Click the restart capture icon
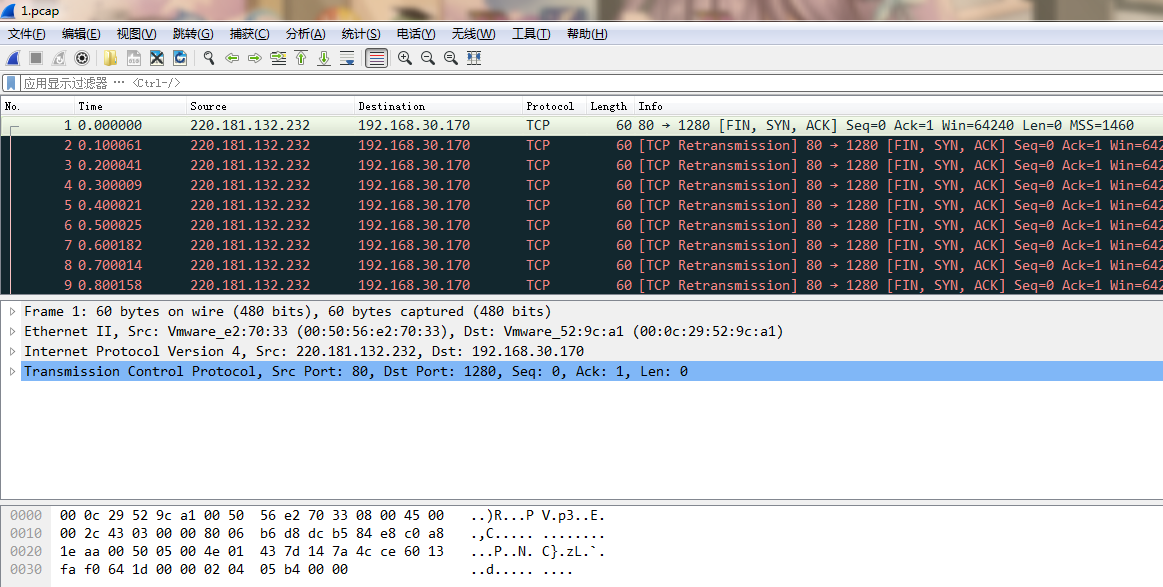 [x=59, y=58]
